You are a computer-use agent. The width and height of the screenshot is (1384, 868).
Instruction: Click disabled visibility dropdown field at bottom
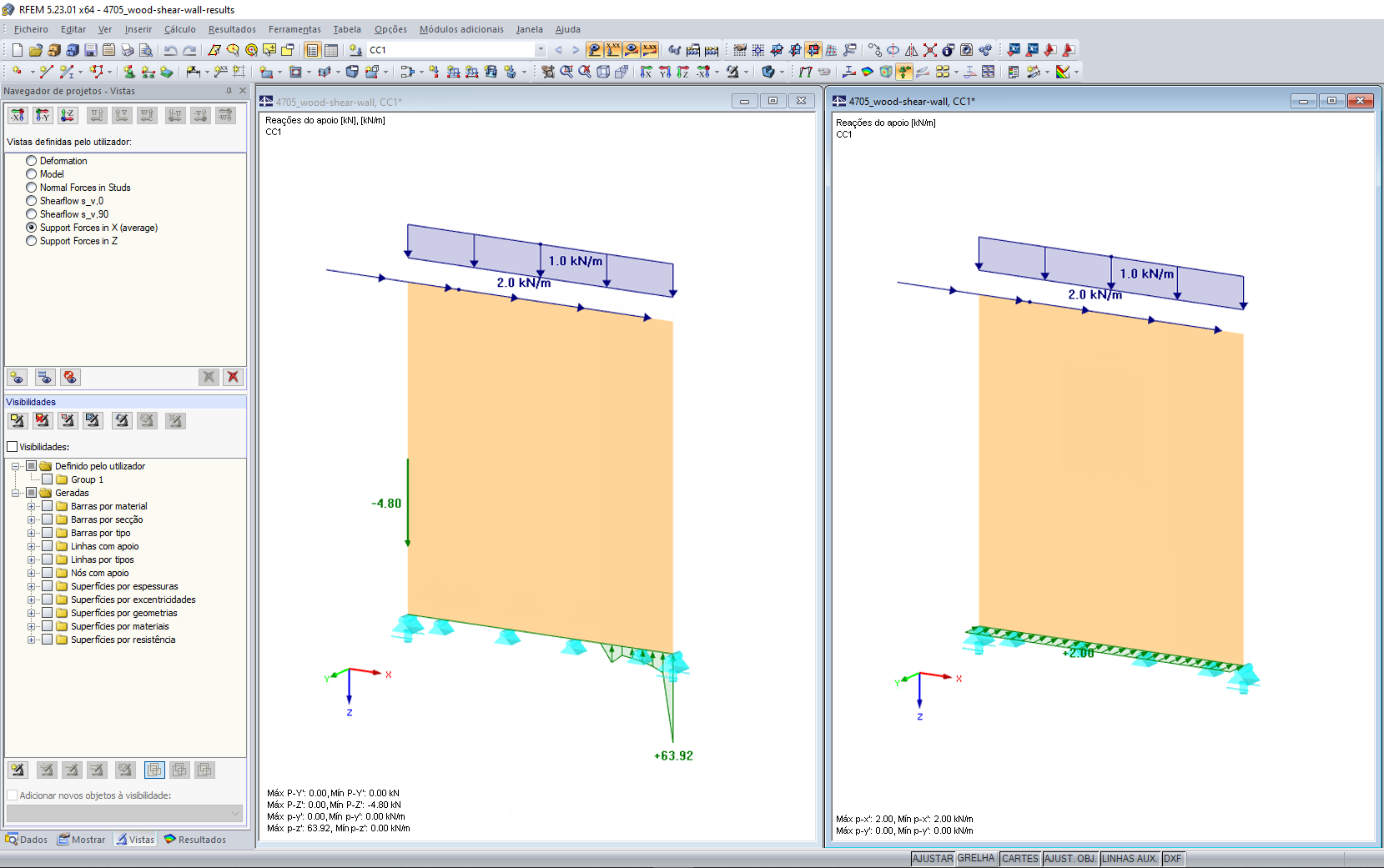tap(124, 813)
